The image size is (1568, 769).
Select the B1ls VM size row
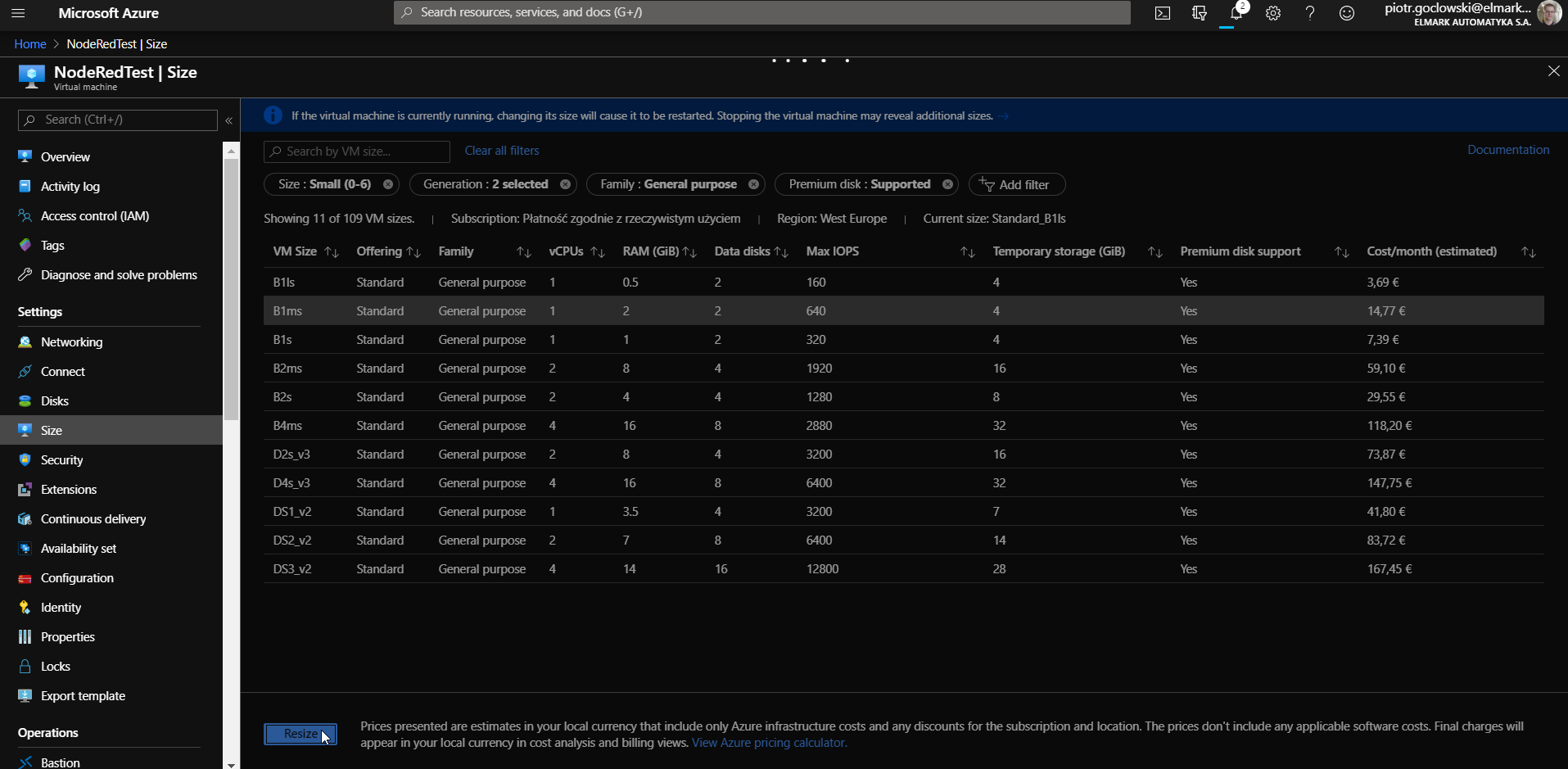coord(904,283)
